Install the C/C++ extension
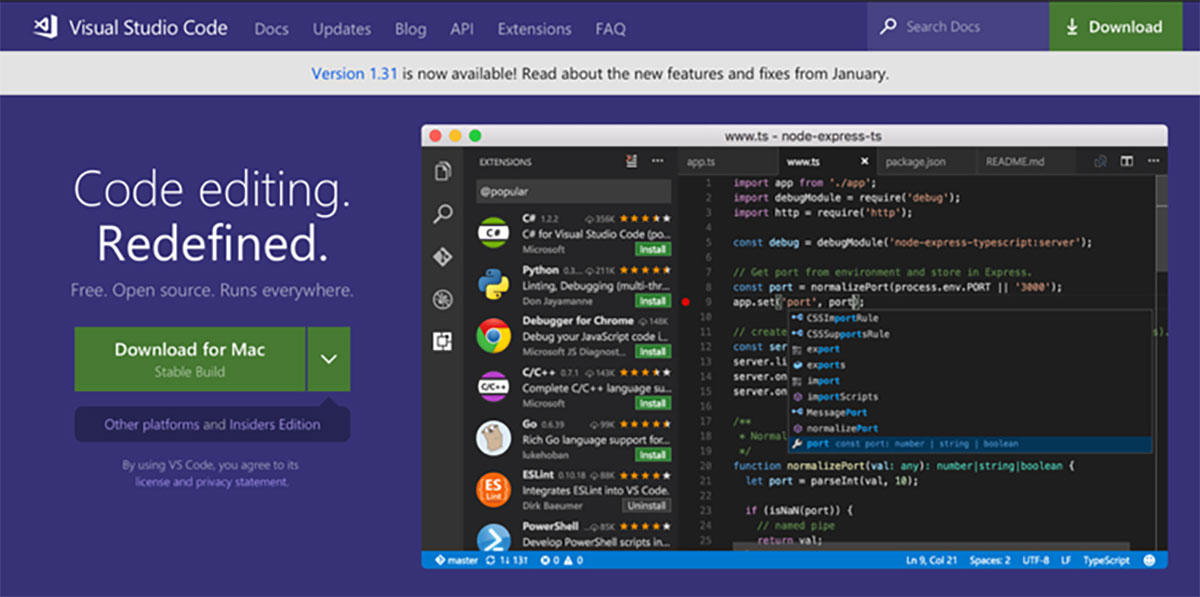1200x597 pixels. click(653, 403)
